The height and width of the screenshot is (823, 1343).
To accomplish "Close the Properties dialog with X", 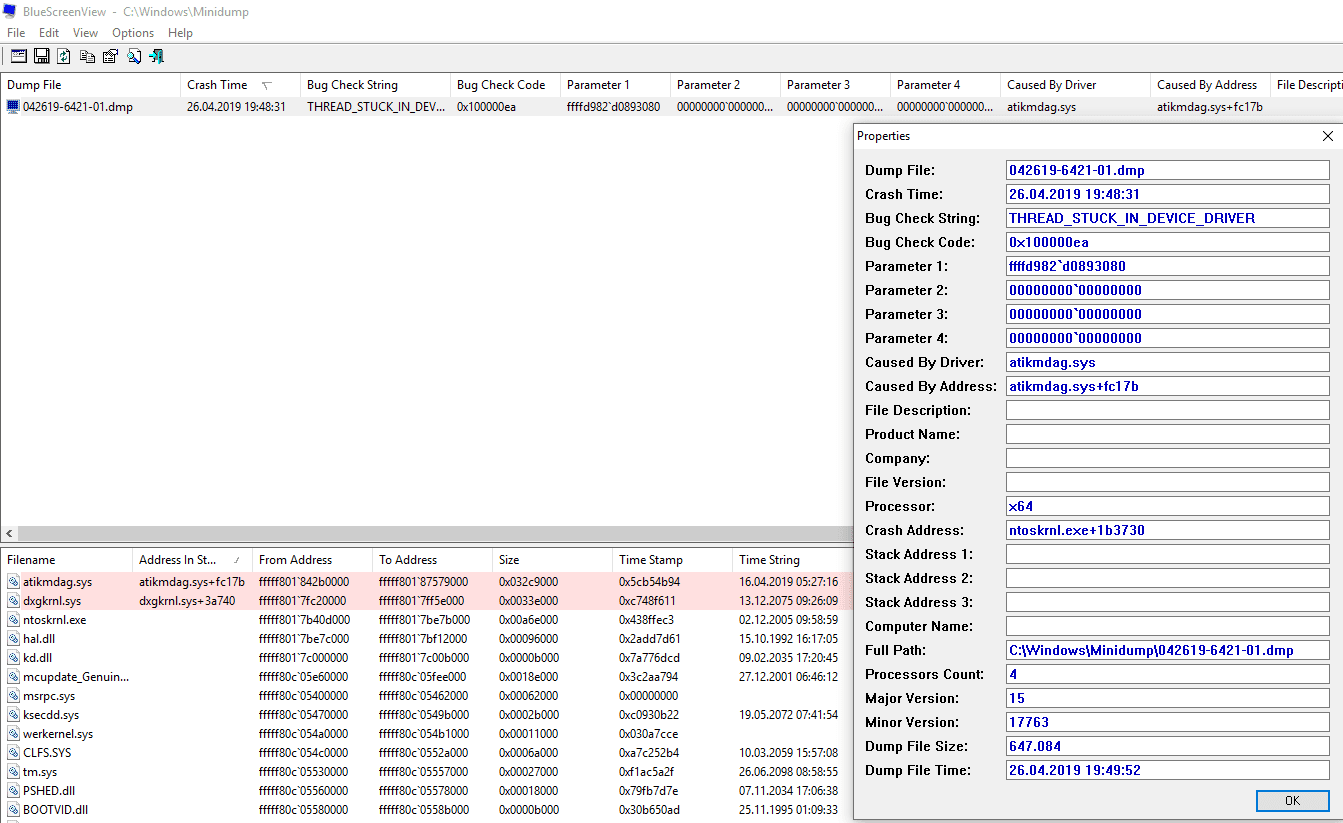I will pyautogui.click(x=1328, y=136).
